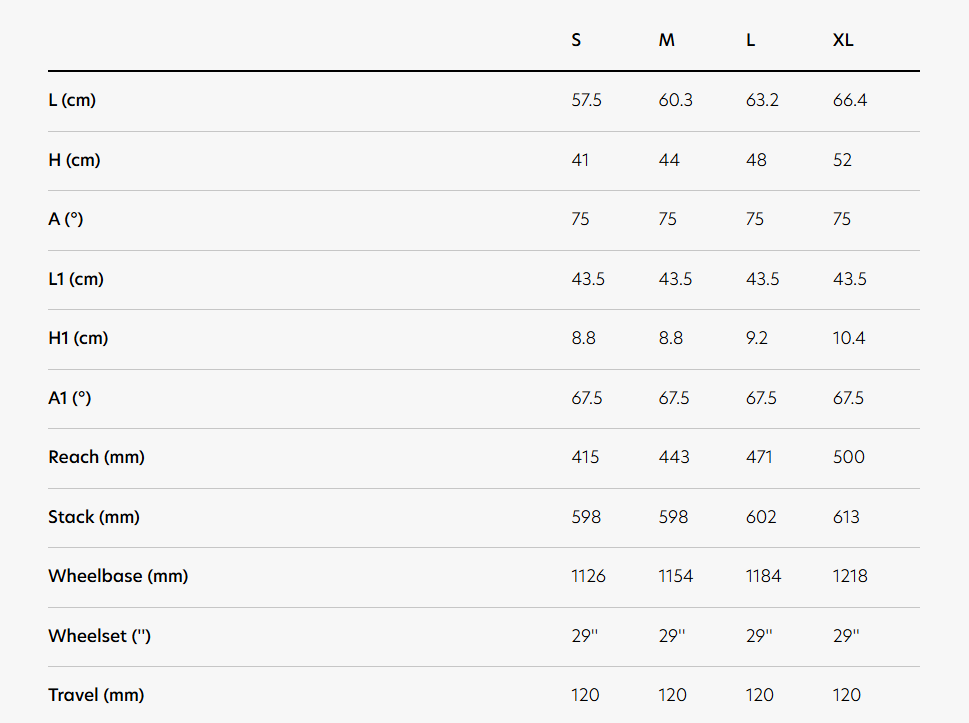Click the Stack (mm) row label
This screenshot has height=723, width=969.
(94, 517)
